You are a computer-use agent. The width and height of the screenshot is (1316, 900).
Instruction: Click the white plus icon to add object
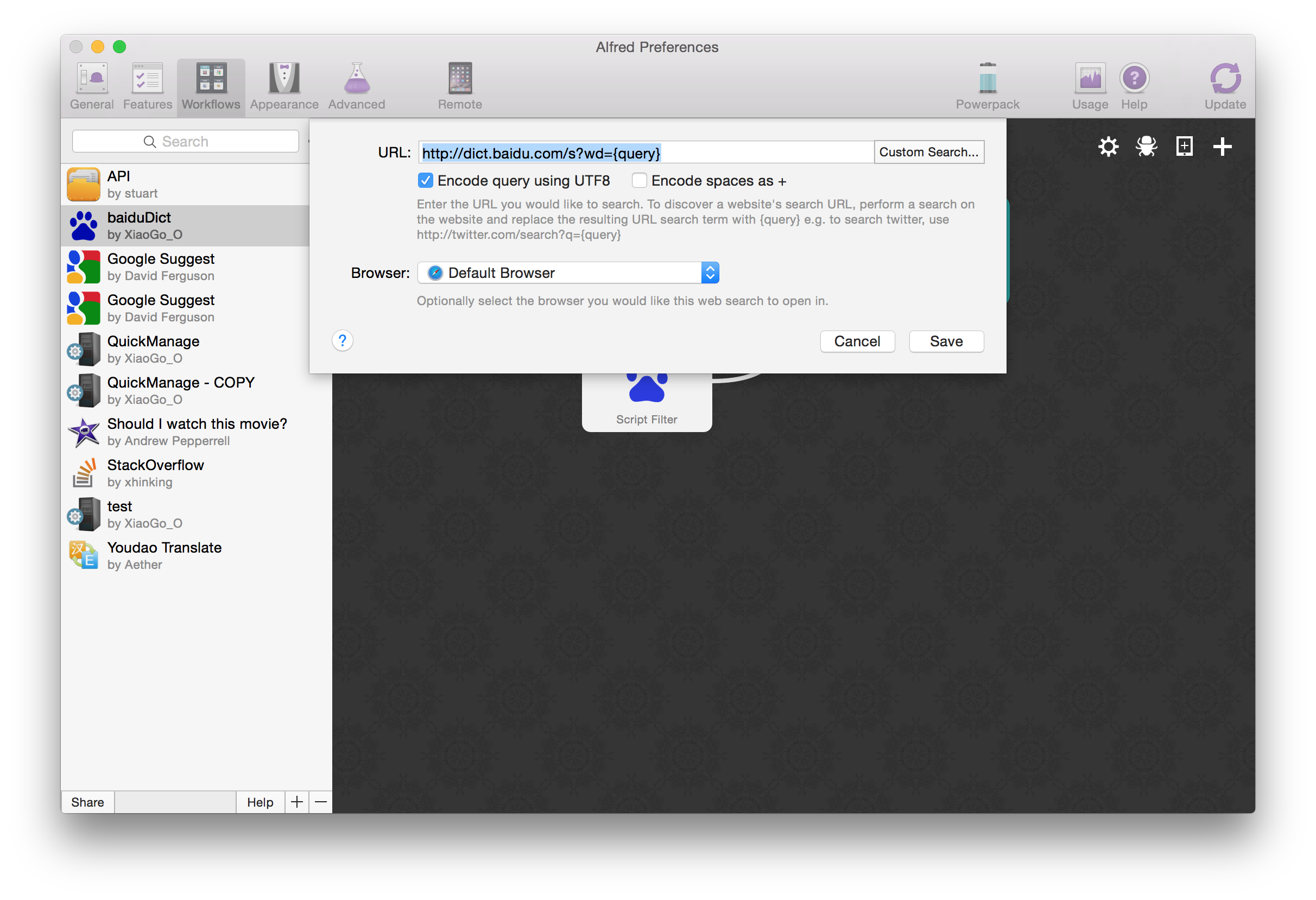(x=1222, y=147)
